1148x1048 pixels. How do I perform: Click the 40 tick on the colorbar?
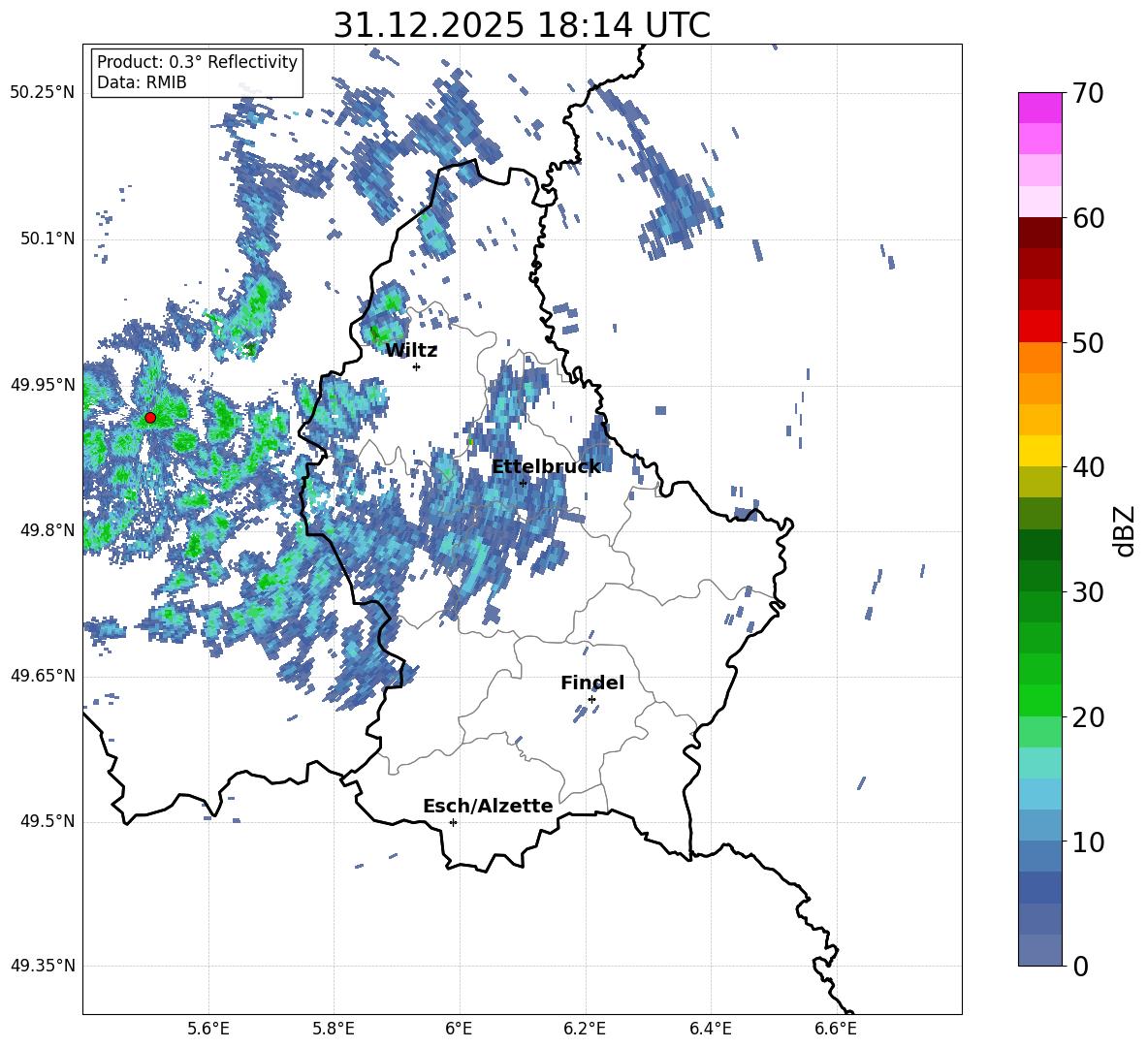(1088, 467)
